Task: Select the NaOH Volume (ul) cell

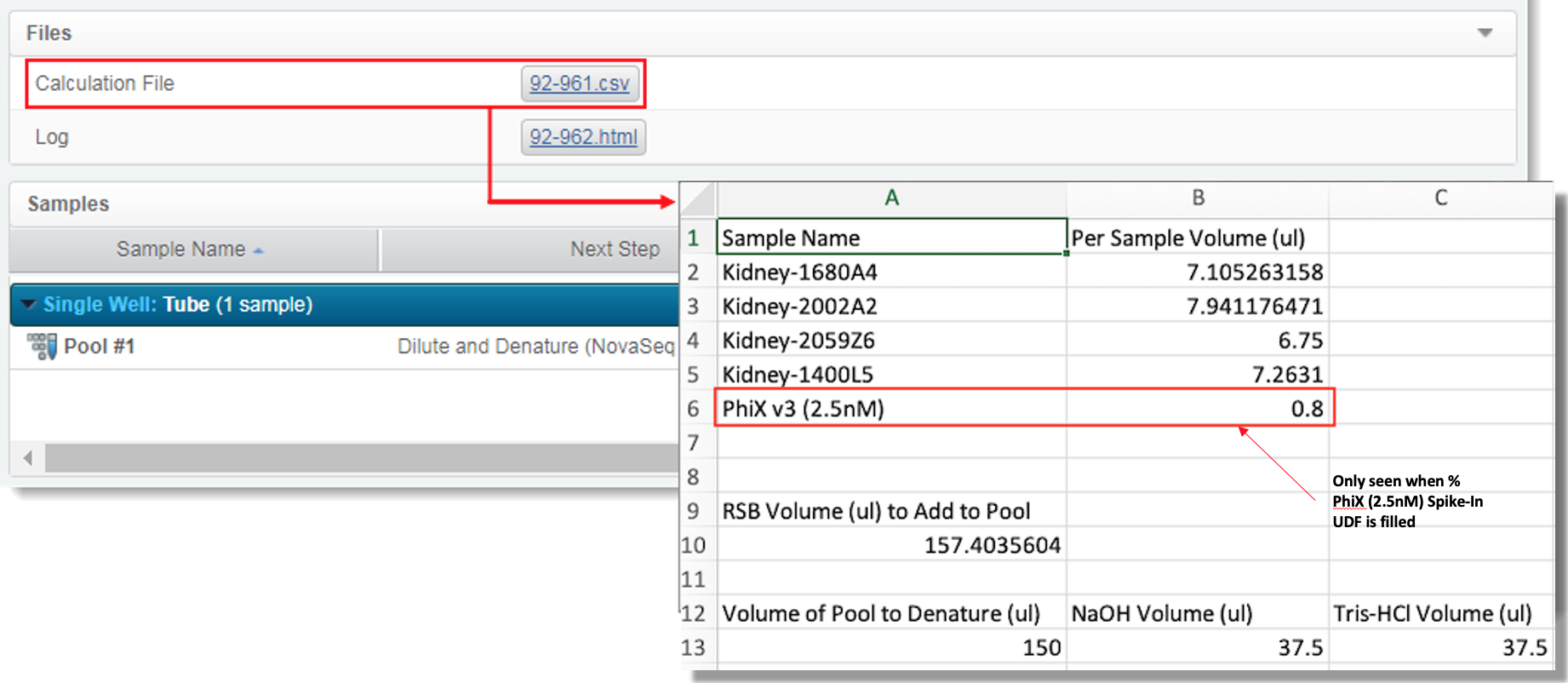Action: [x=1196, y=613]
